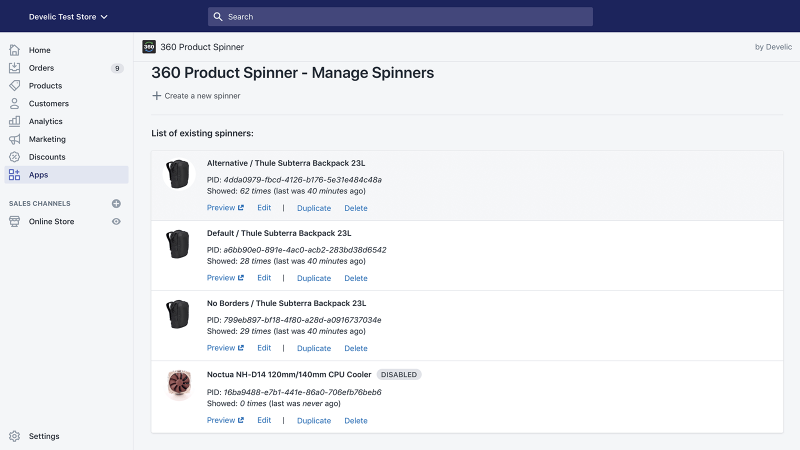The height and width of the screenshot is (450, 800).
Task: Click the Orders count badge 9
Action: (117, 68)
